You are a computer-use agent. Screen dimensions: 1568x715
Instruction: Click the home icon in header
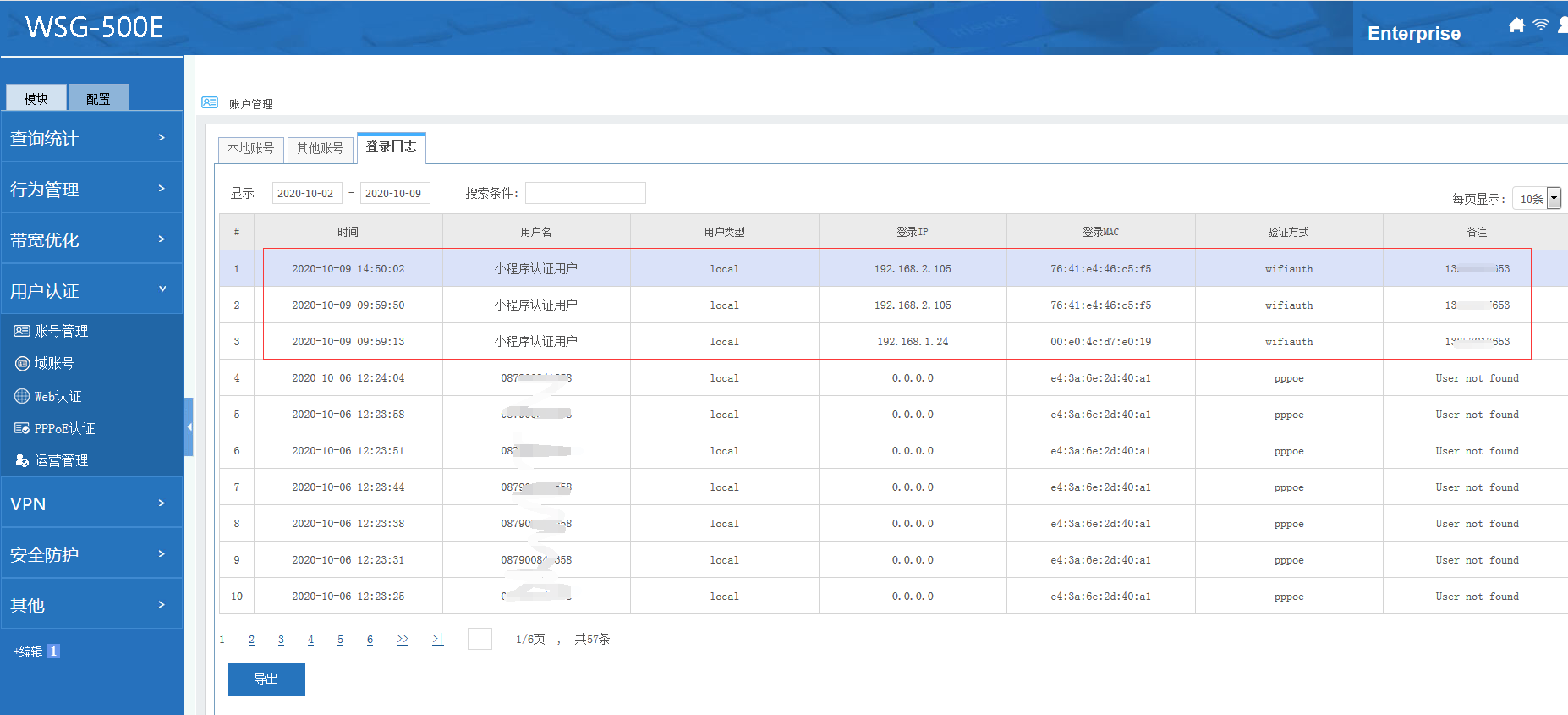(1516, 25)
